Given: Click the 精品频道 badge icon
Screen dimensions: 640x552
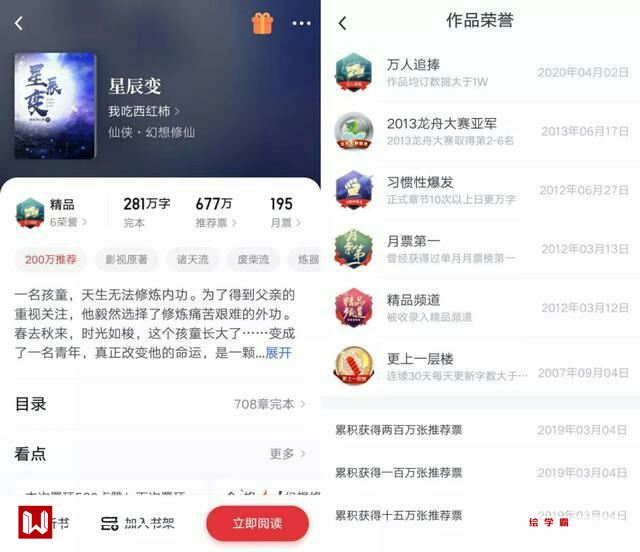Looking at the screenshot, I should [353, 307].
